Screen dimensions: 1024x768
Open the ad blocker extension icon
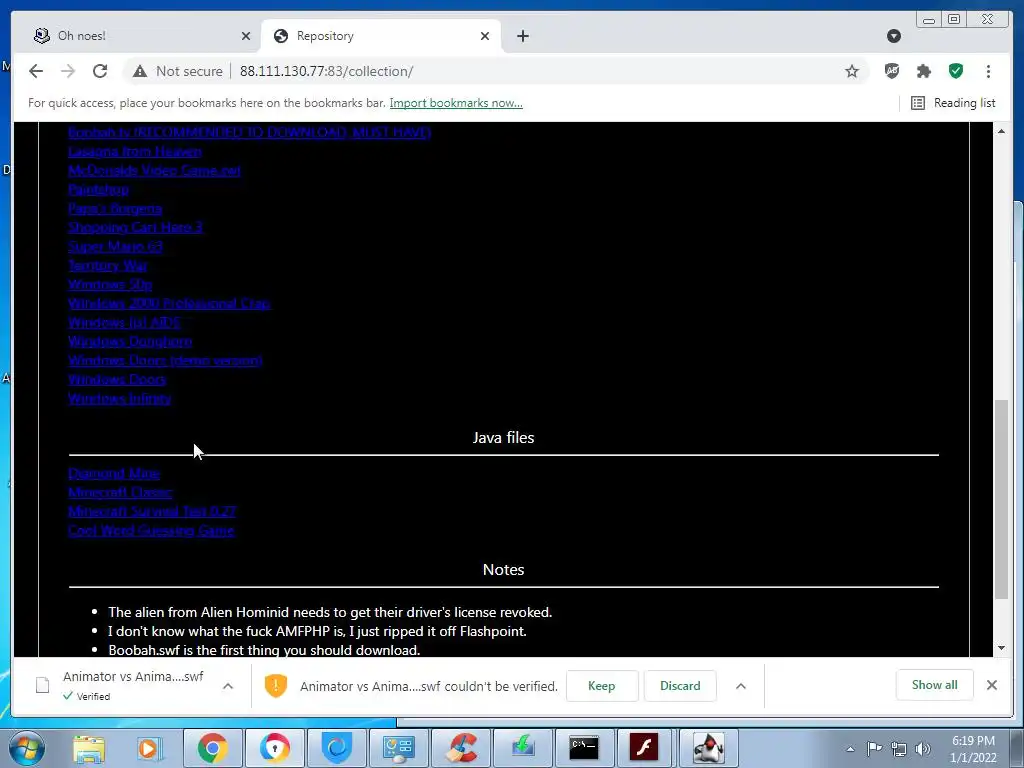click(x=892, y=71)
